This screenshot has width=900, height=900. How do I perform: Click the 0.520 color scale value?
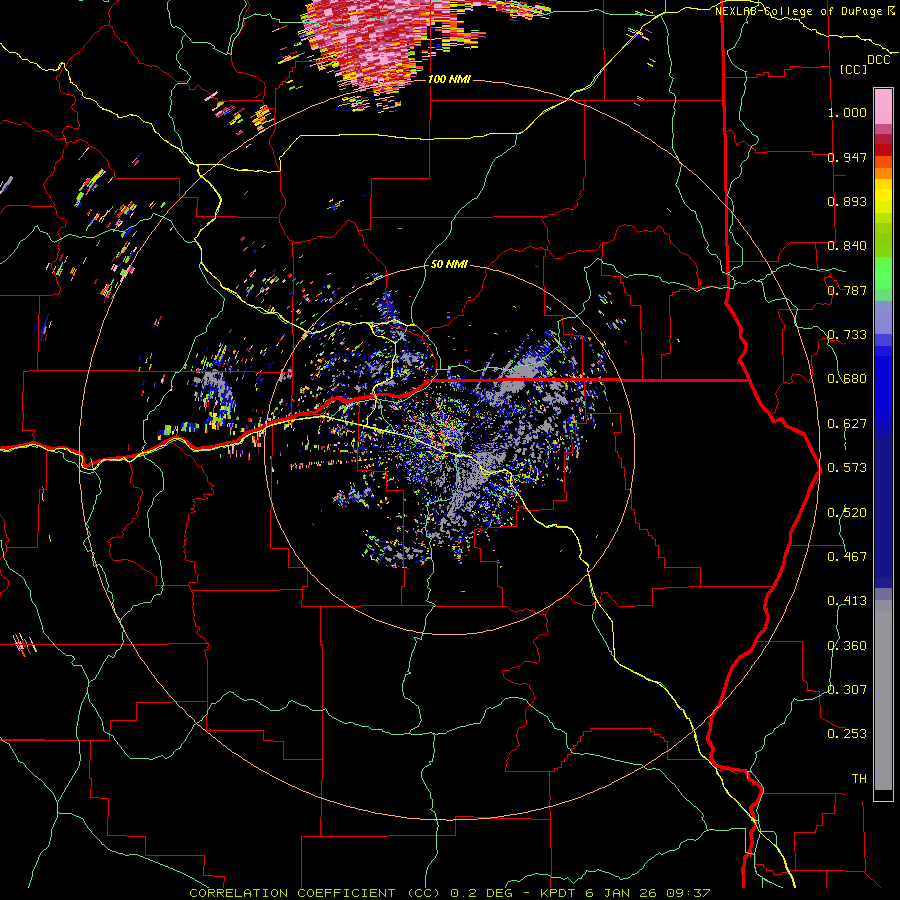click(x=847, y=513)
